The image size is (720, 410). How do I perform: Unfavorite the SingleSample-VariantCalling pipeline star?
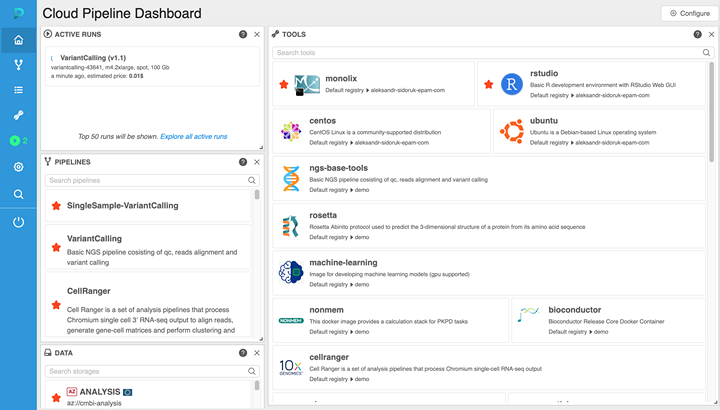[56, 206]
